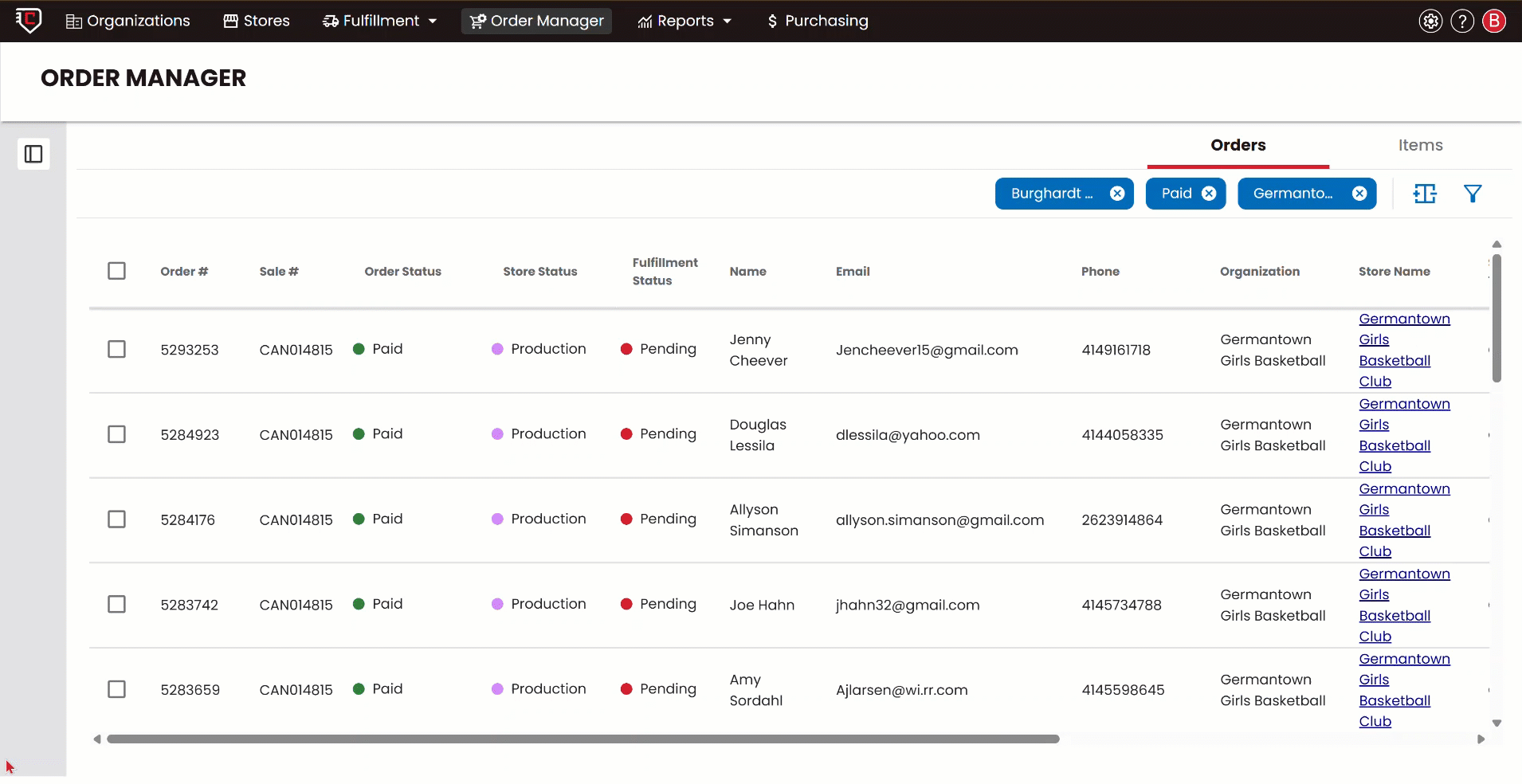Image resolution: width=1522 pixels, height=784 pixels.
Task: Open the user profile B avatar
Action: tap(1494, 21)
